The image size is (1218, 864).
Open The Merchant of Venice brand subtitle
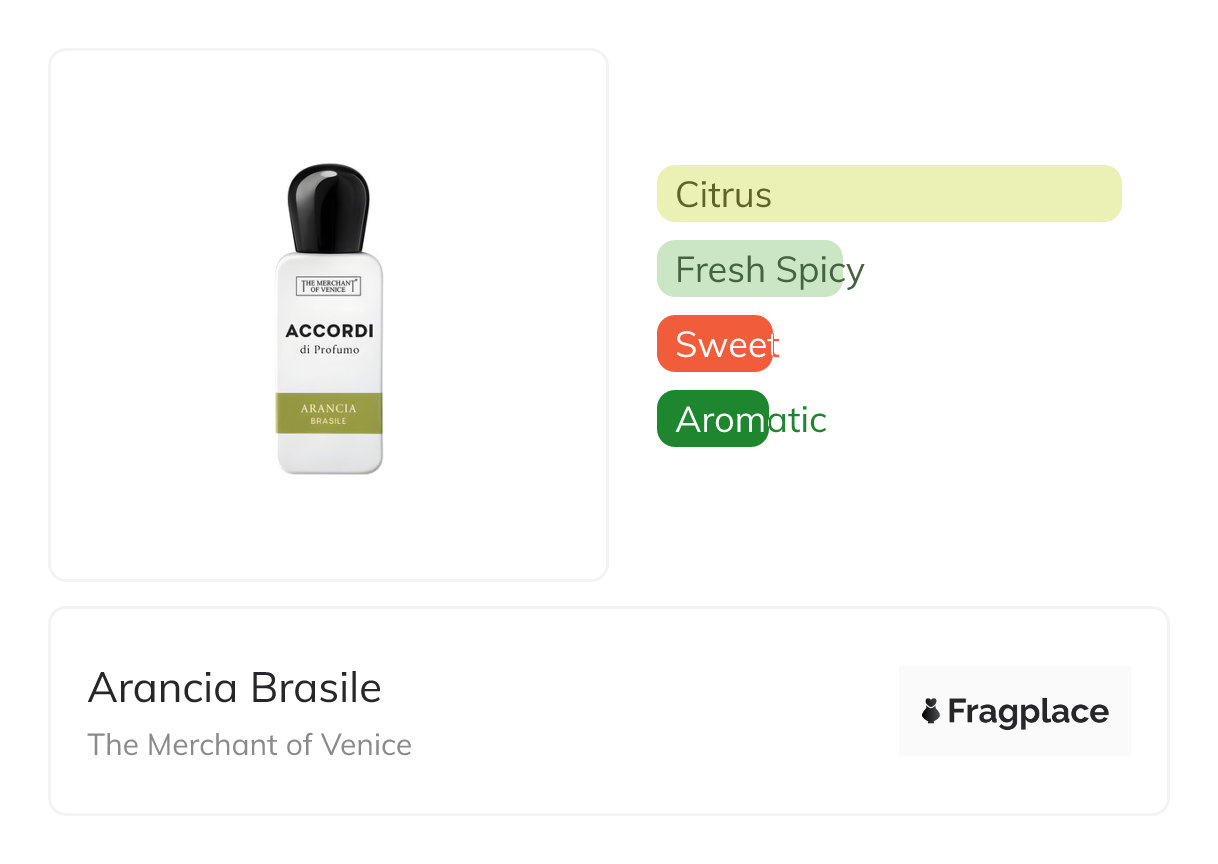point(249,745)
